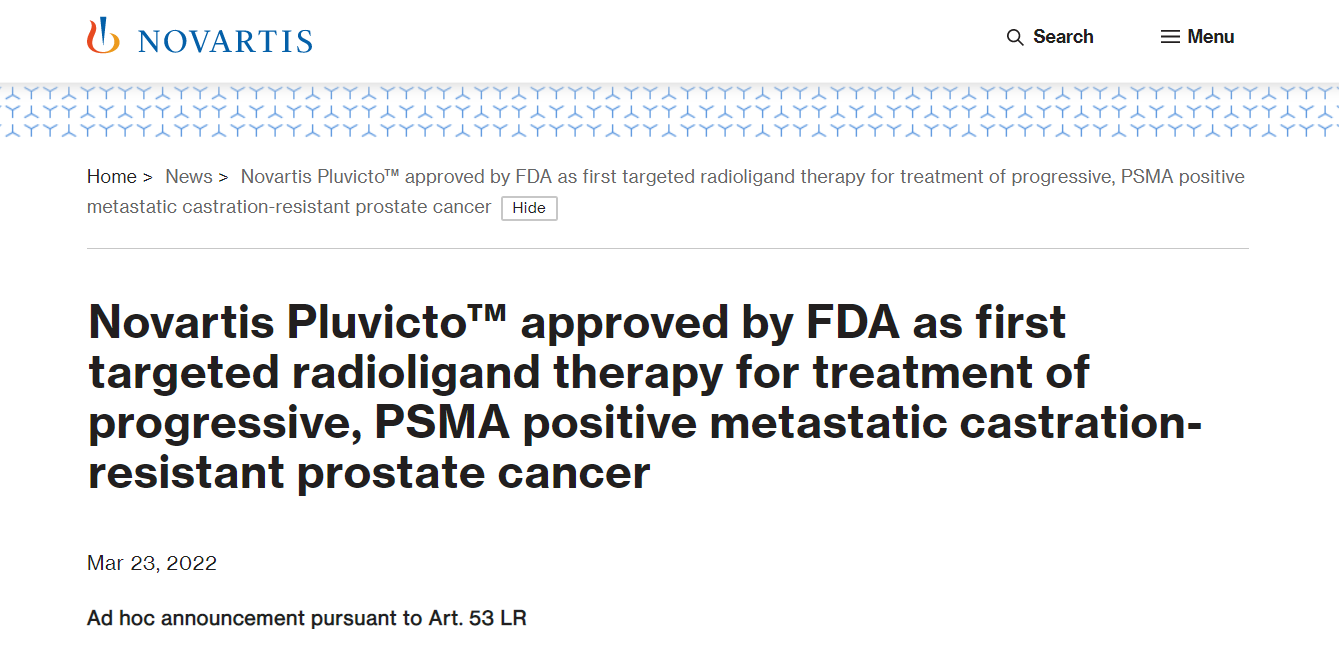This screenshot has width=1339, height=646.
Task: Open search via magnifying glass icon
Action: pos(1015,37)
